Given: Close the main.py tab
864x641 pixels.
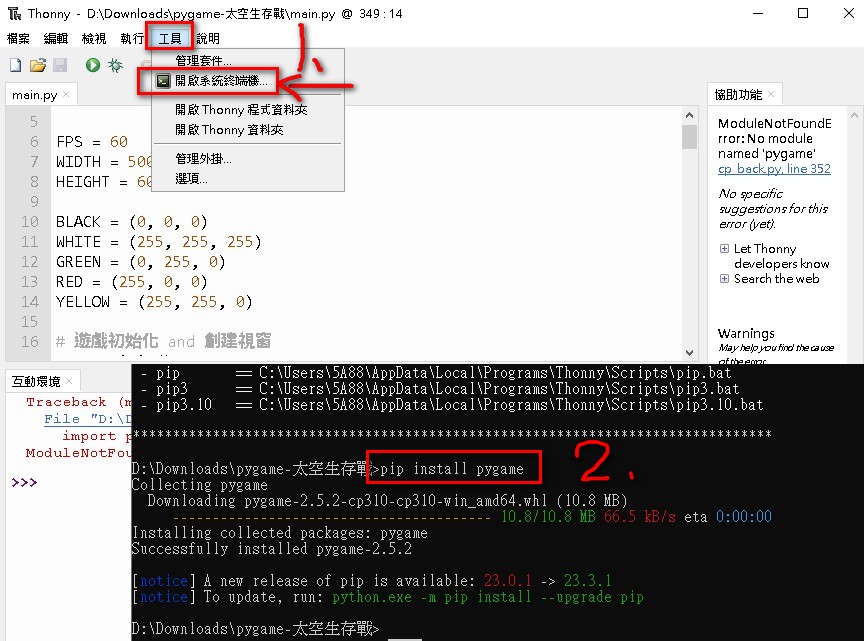Looking at the screenshot, I should pyautogui.click(x=66, y=94).
